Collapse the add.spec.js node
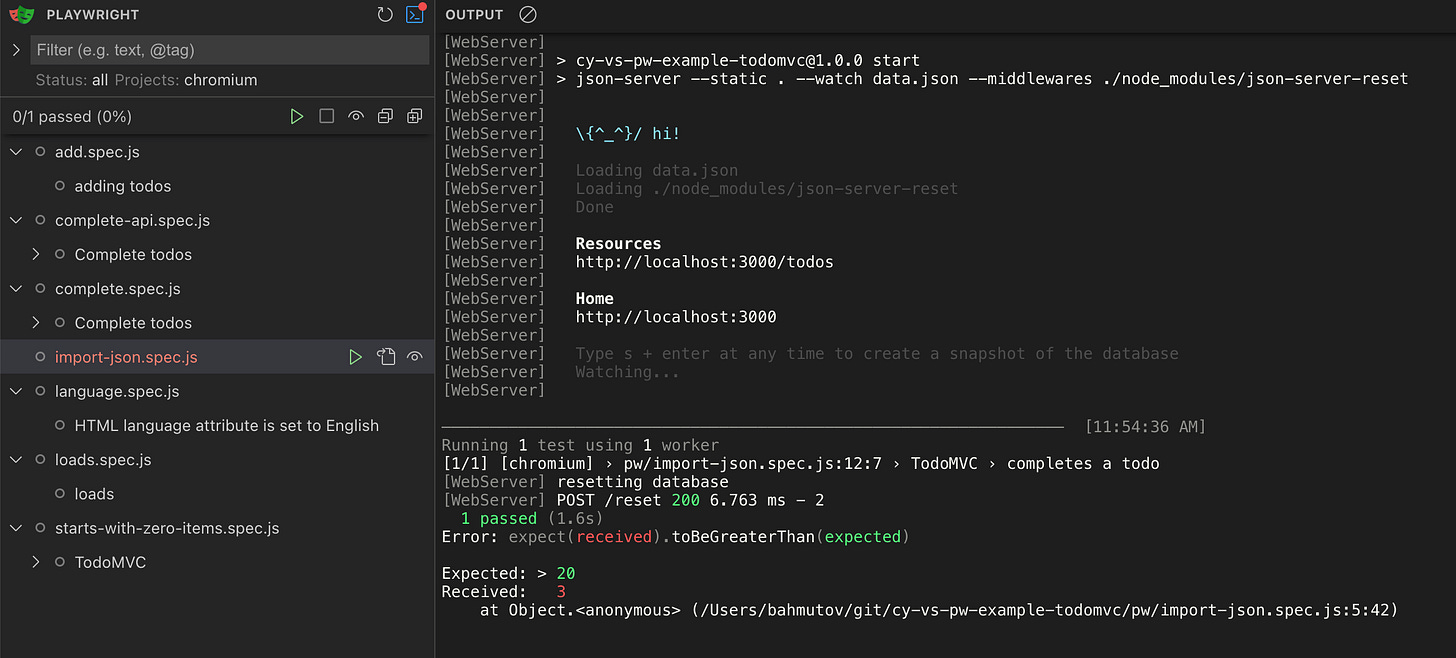 pos(16,152)
